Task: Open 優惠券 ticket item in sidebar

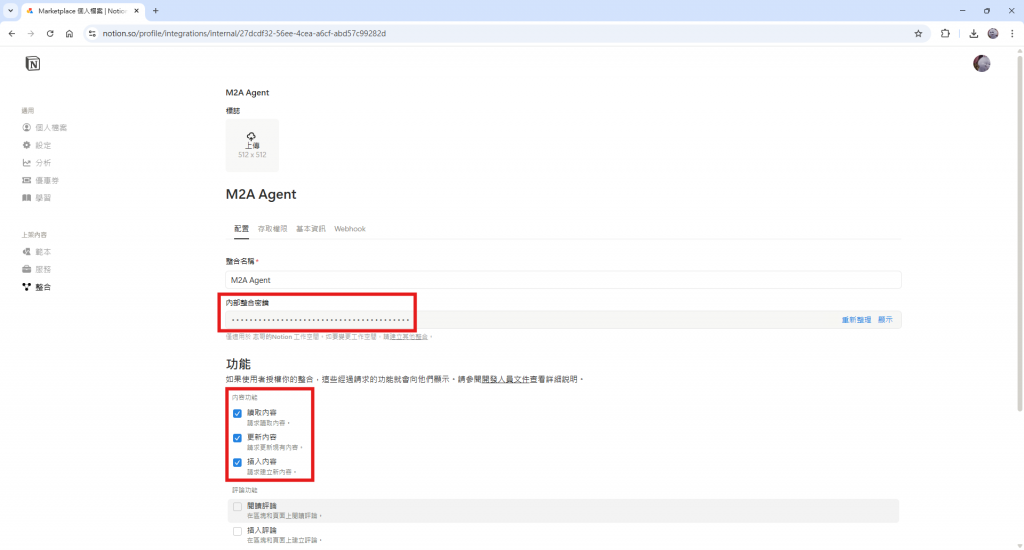Action: 40,180
